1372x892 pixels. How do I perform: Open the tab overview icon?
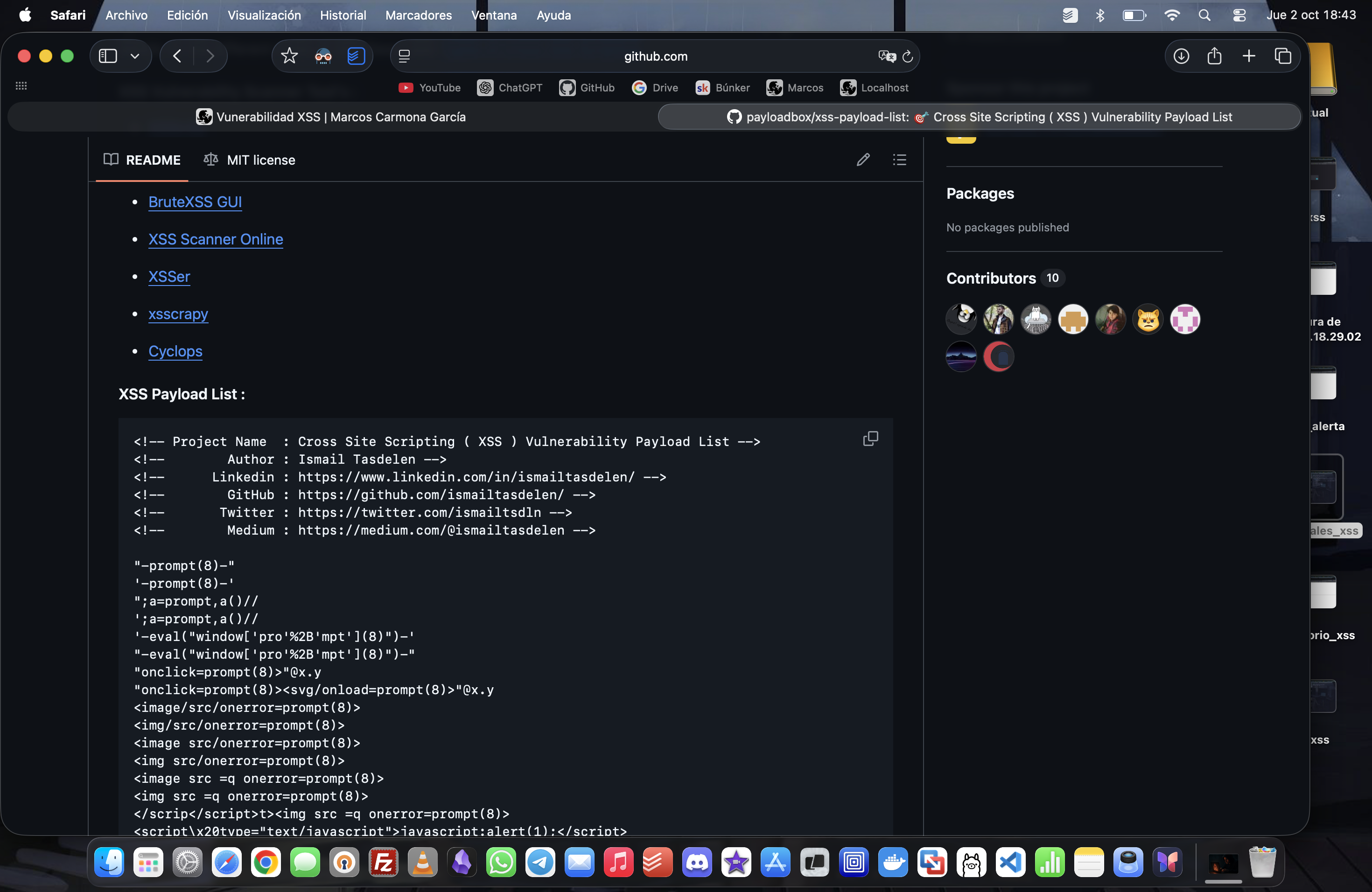(1282, 56)
